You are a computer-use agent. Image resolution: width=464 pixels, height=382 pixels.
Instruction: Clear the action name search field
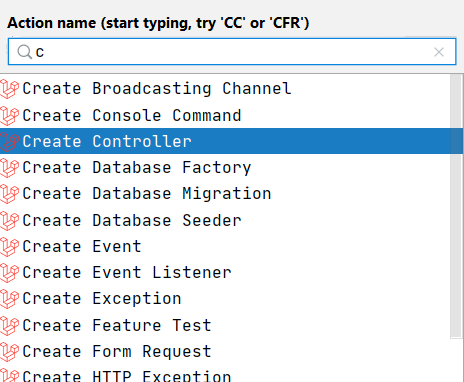click(x=439, y=52)
